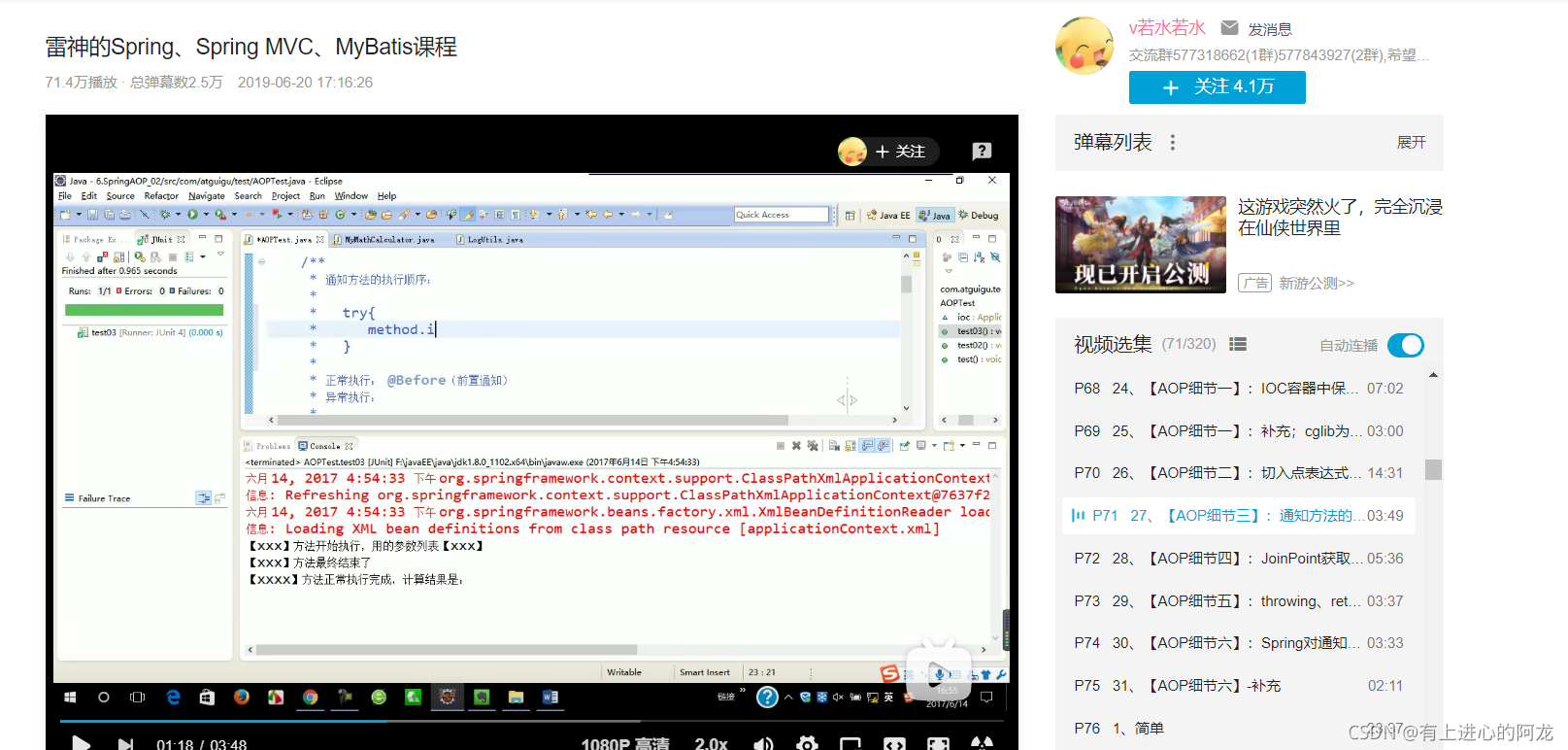
Task: Click the File Explorer taskbar icon
Action: click(x=516, y=698)
